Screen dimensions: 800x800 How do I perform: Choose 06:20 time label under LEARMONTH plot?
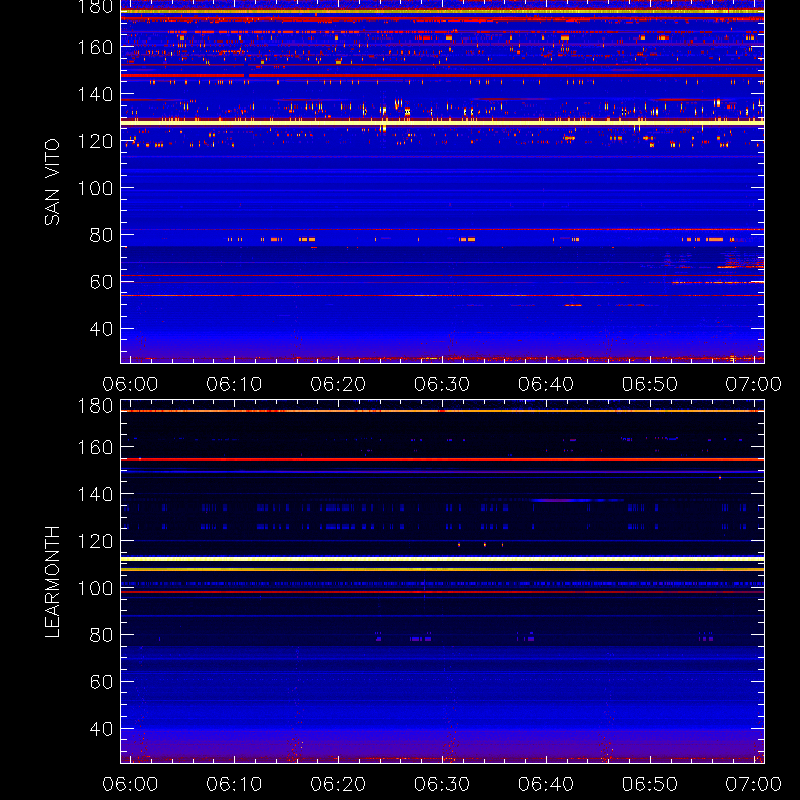pos(338,784)
